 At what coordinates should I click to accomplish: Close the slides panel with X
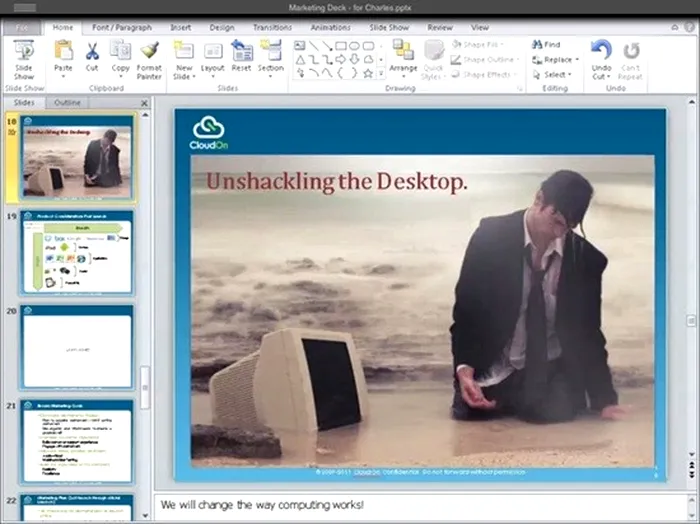[144, 103]
